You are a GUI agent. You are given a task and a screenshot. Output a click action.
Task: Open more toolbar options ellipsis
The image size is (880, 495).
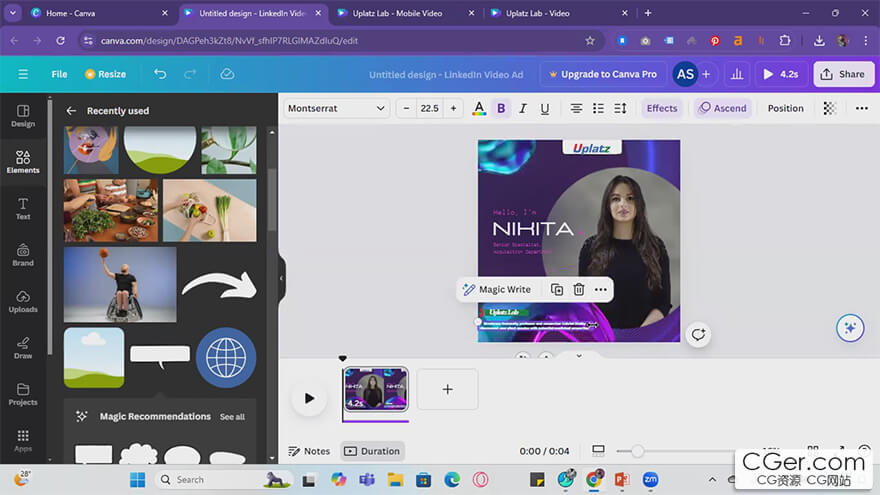click(861, 108)
